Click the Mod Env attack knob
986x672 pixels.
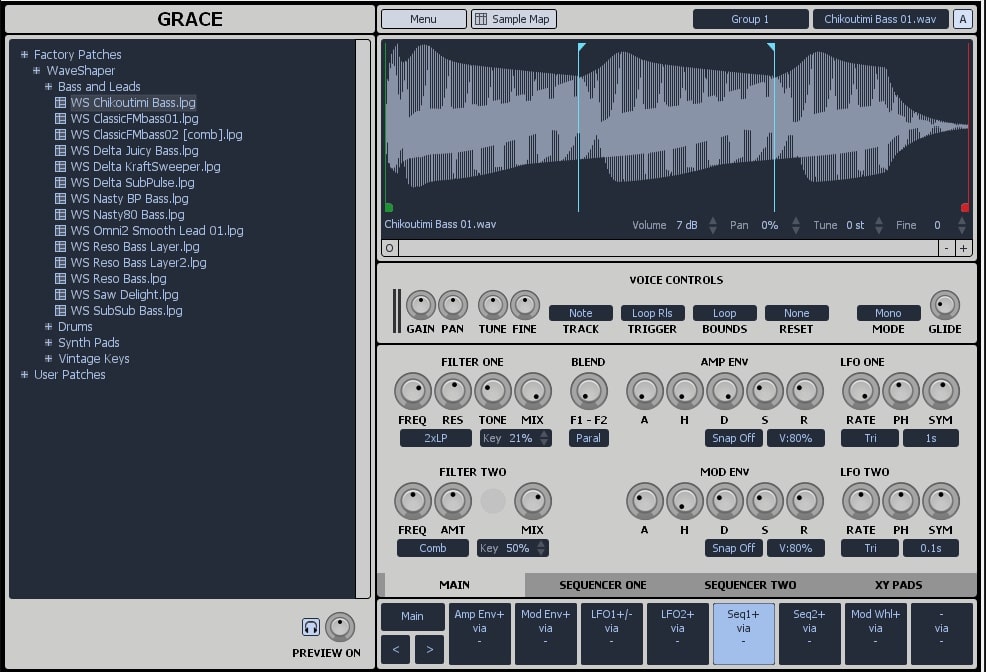645,501
